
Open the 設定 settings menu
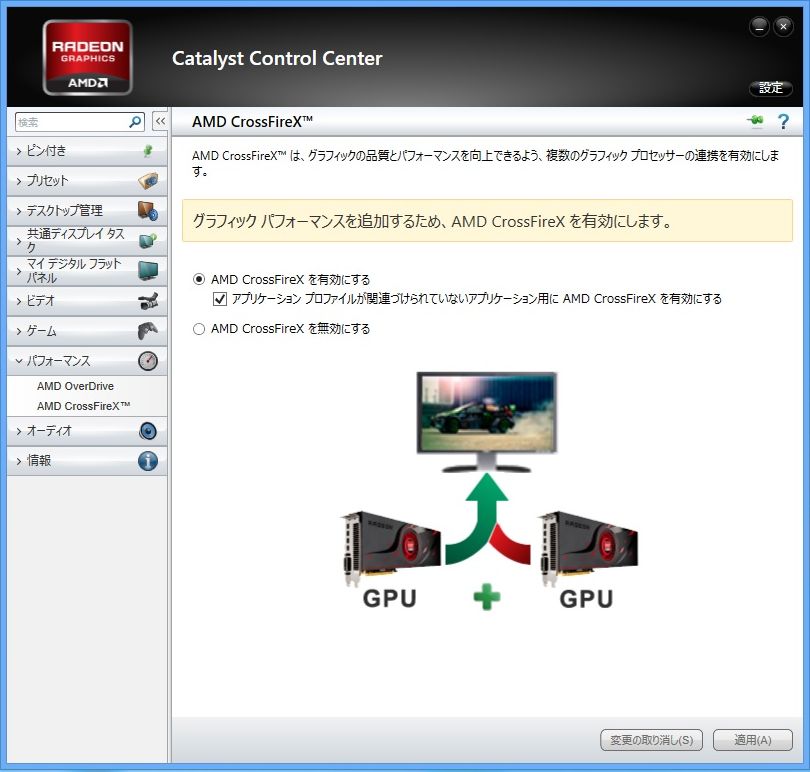(771, 88)
